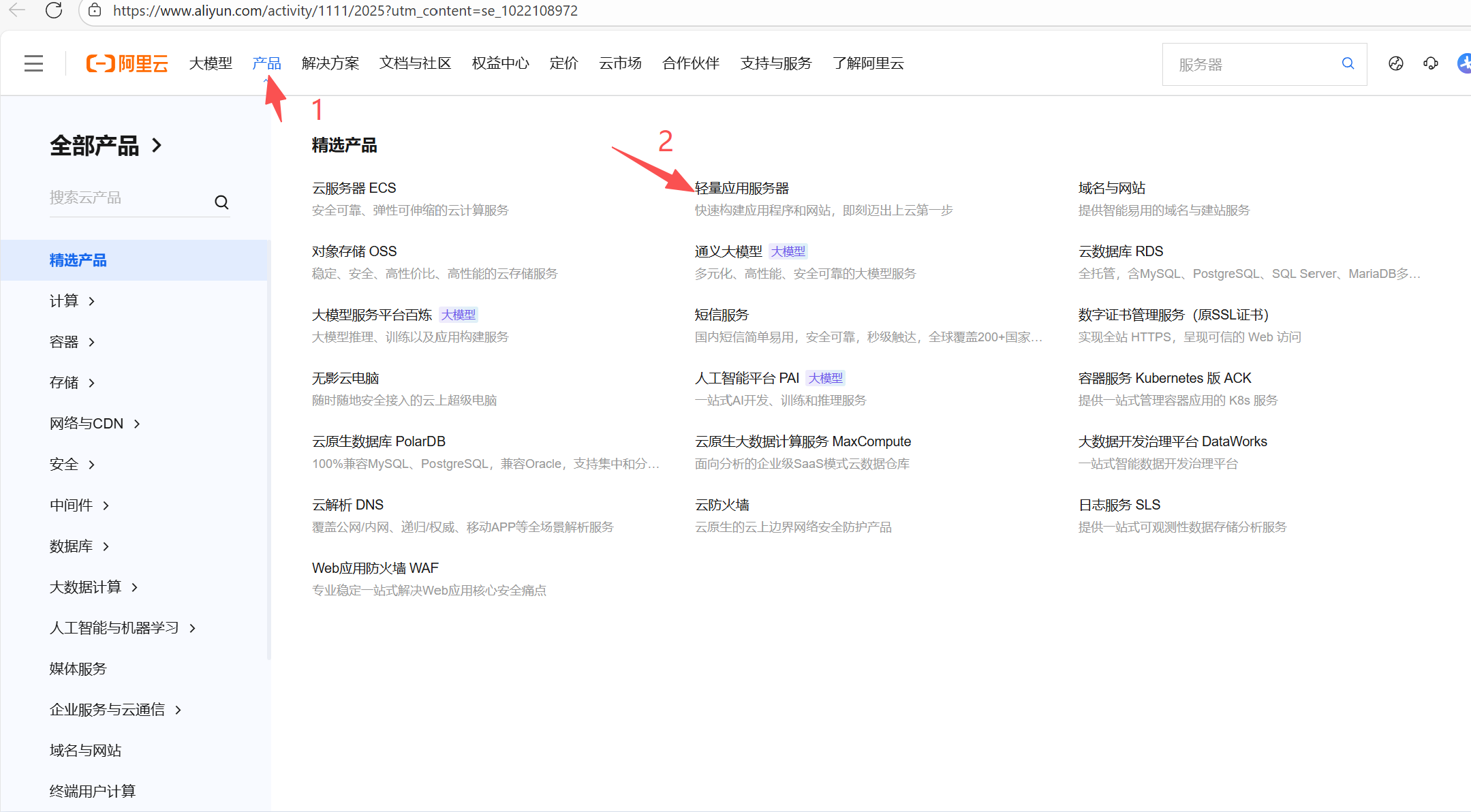
Task: Expand the 人工智能与机器学习 category
Action: (123, 628)
